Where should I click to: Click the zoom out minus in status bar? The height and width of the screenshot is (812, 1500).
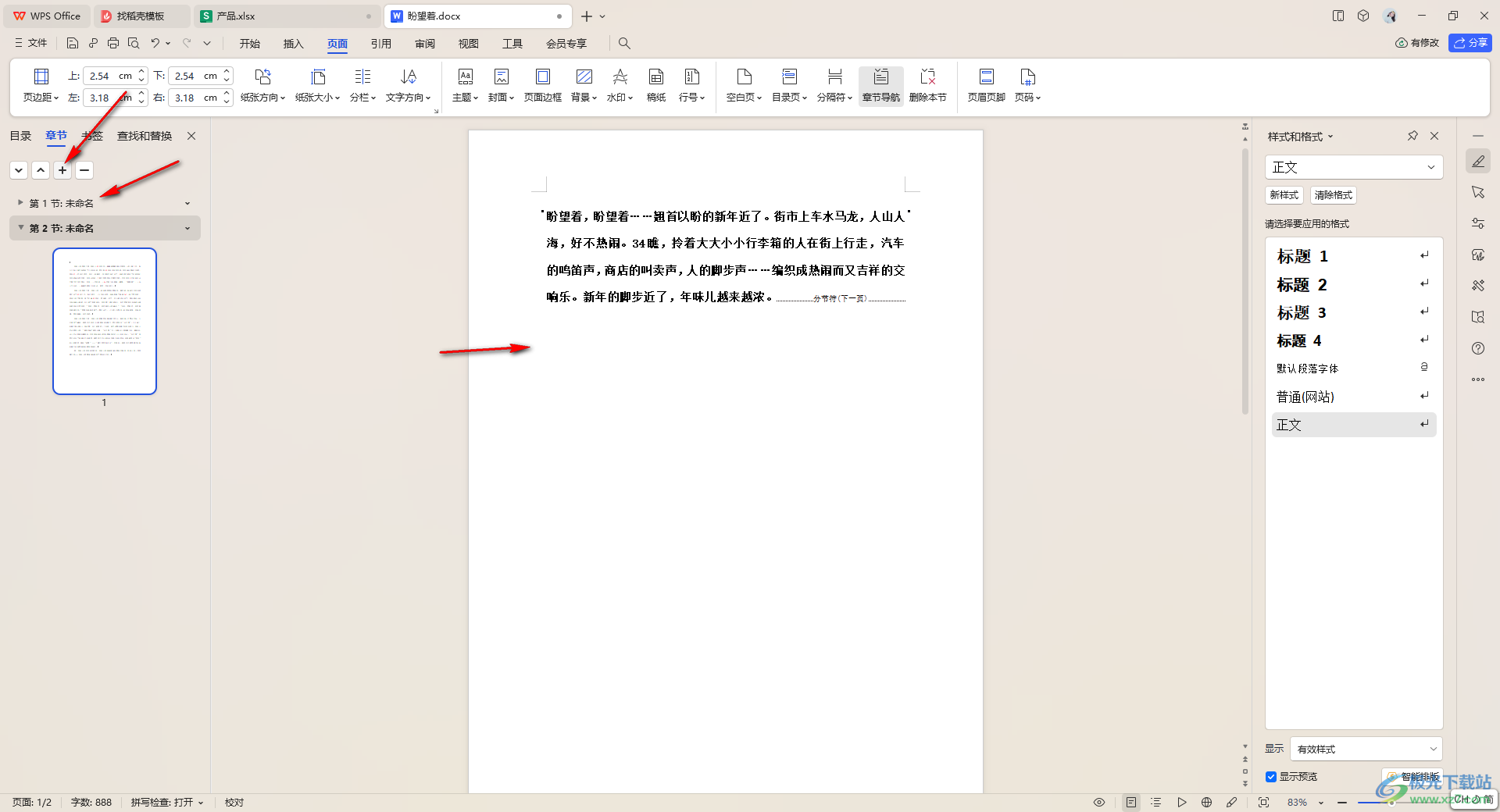[x=1342, y=802]
